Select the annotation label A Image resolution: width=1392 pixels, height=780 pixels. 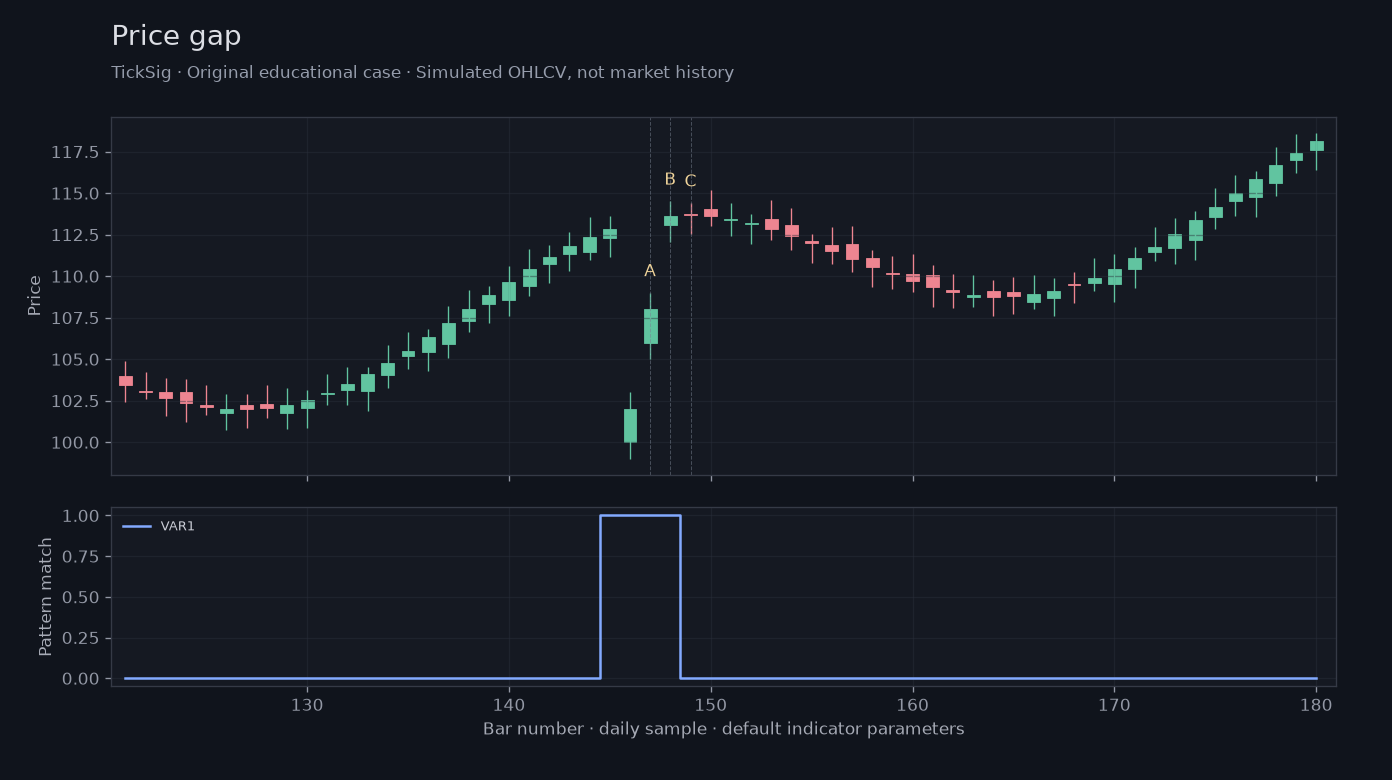pos(650,271)
